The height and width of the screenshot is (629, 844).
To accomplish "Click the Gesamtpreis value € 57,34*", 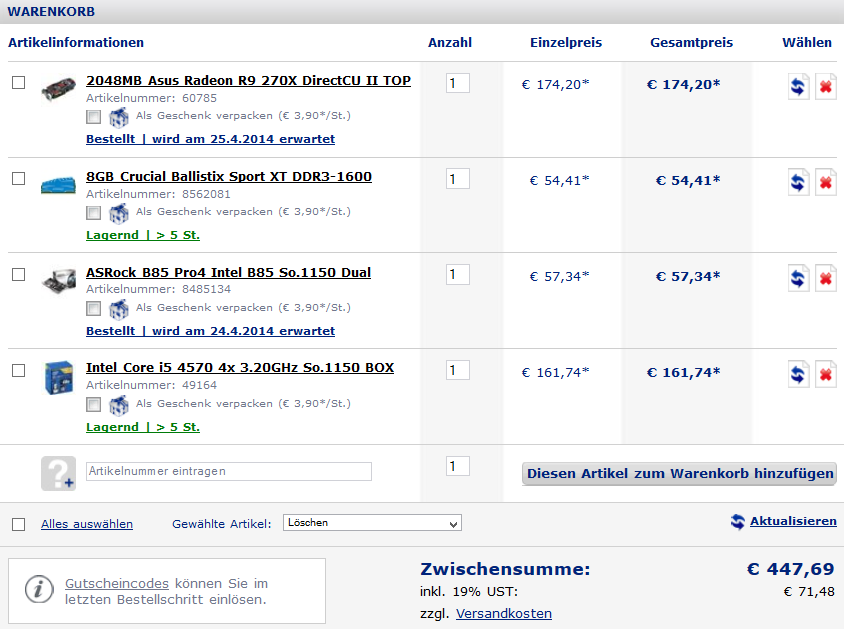I will pyautogui.click(x=688, y=277).
